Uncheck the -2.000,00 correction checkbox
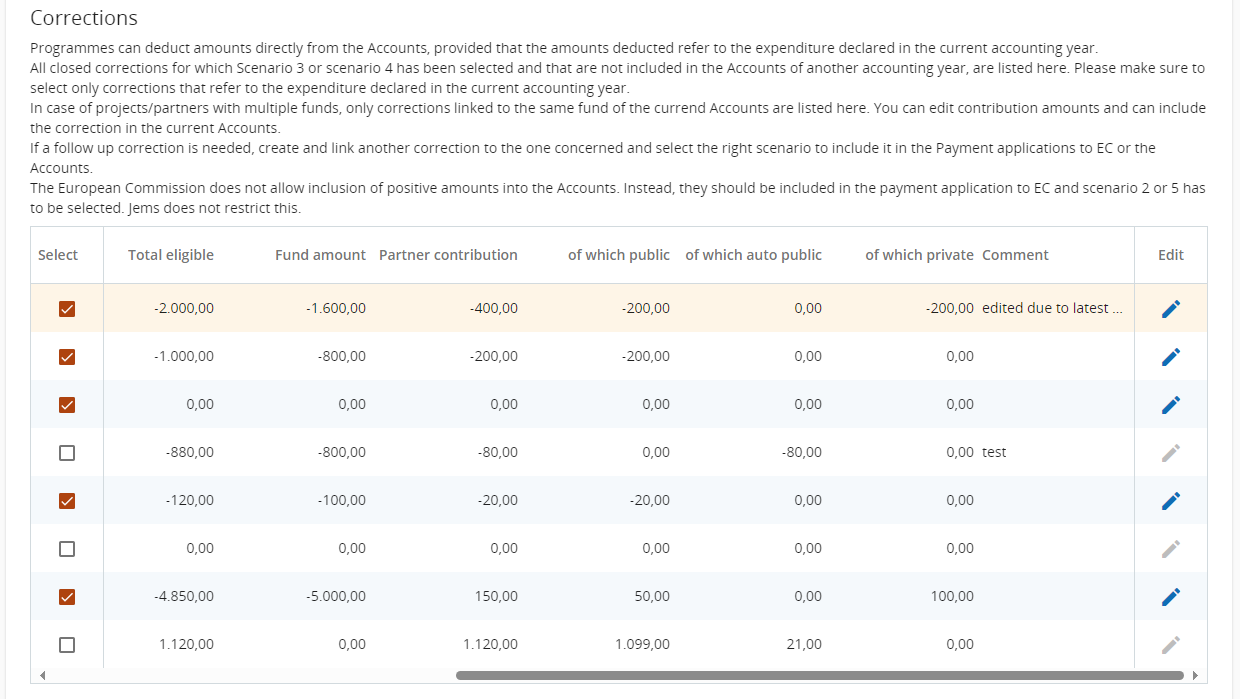Screen dimensions: 1240x699 pyautogui.click(x=67, y=309)
